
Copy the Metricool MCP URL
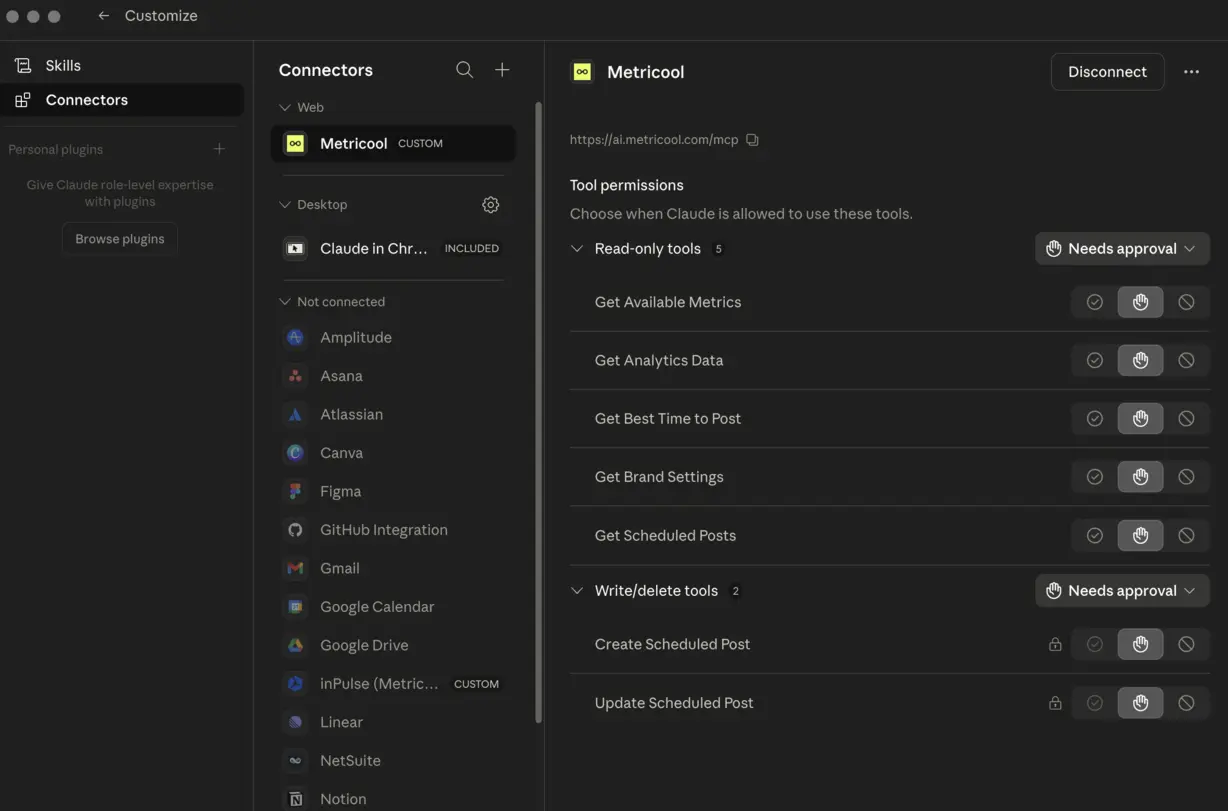click(752, 140)
